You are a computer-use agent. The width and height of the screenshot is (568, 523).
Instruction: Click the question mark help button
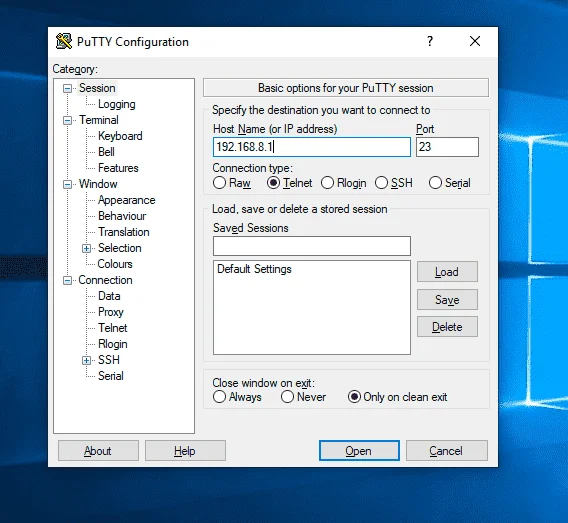click(x=430, y=41)
